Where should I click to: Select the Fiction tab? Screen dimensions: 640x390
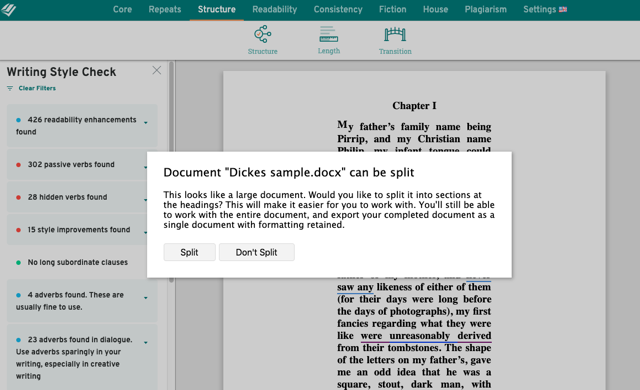[393, 9]
